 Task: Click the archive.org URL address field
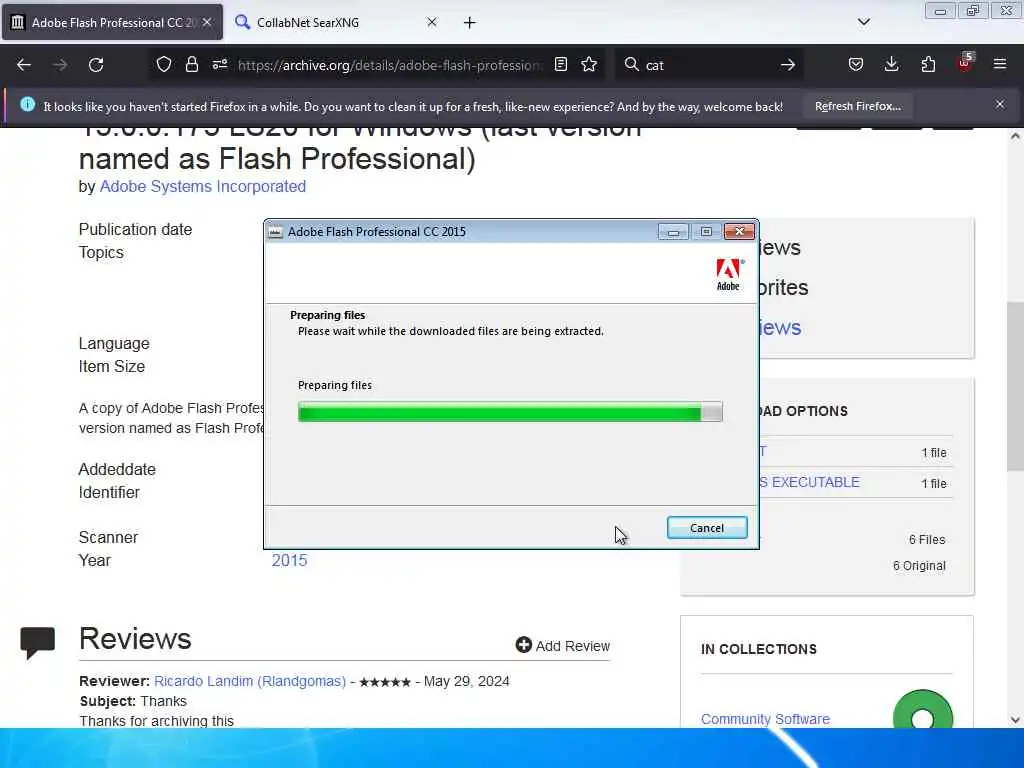tap(390, 65)
